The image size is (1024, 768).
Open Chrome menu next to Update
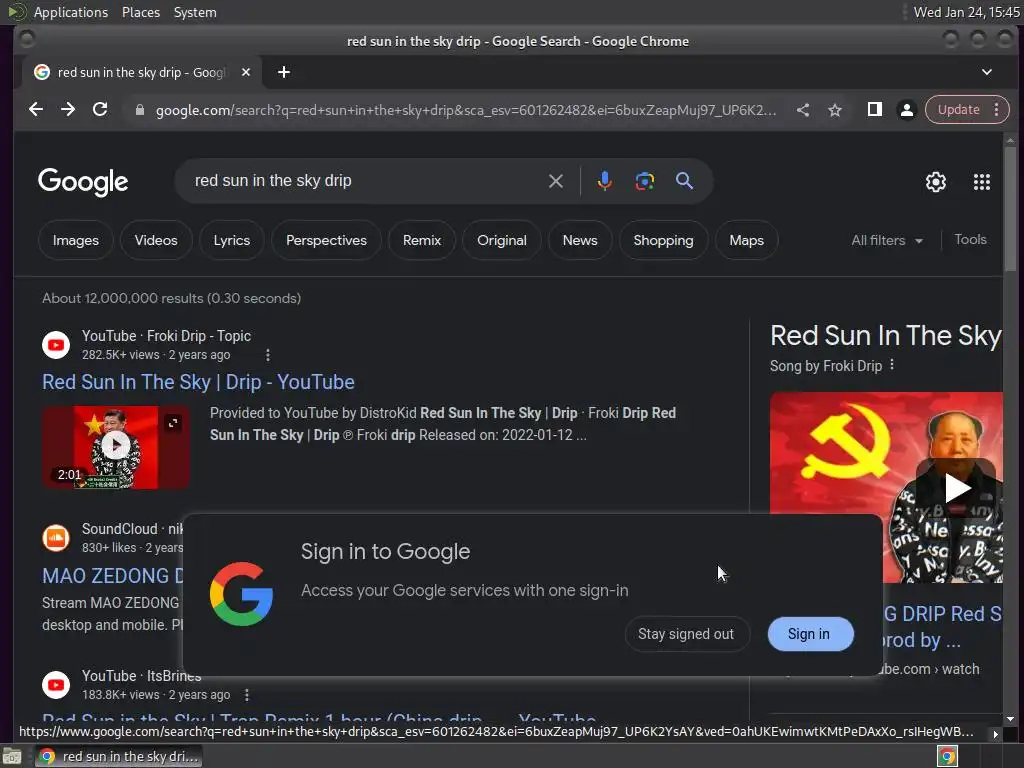(x=997, y=110)
